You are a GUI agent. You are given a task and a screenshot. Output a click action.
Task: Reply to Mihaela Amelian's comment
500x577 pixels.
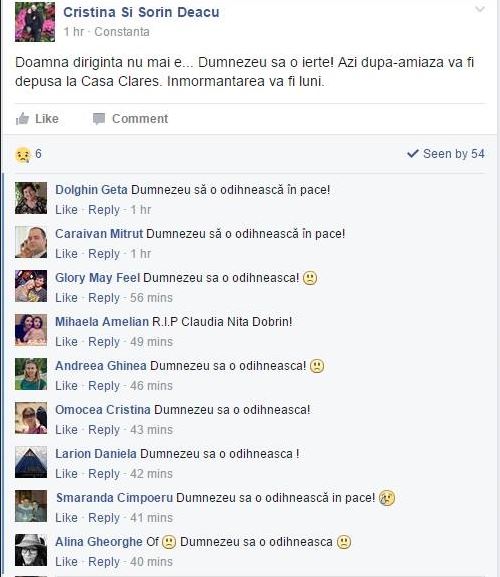pos(104,342)
